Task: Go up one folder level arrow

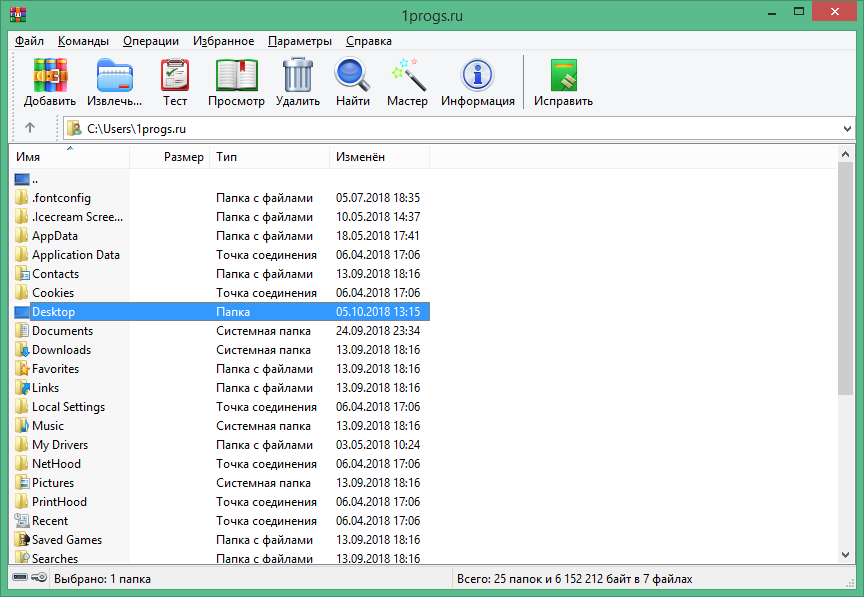Action: point(30,128)
